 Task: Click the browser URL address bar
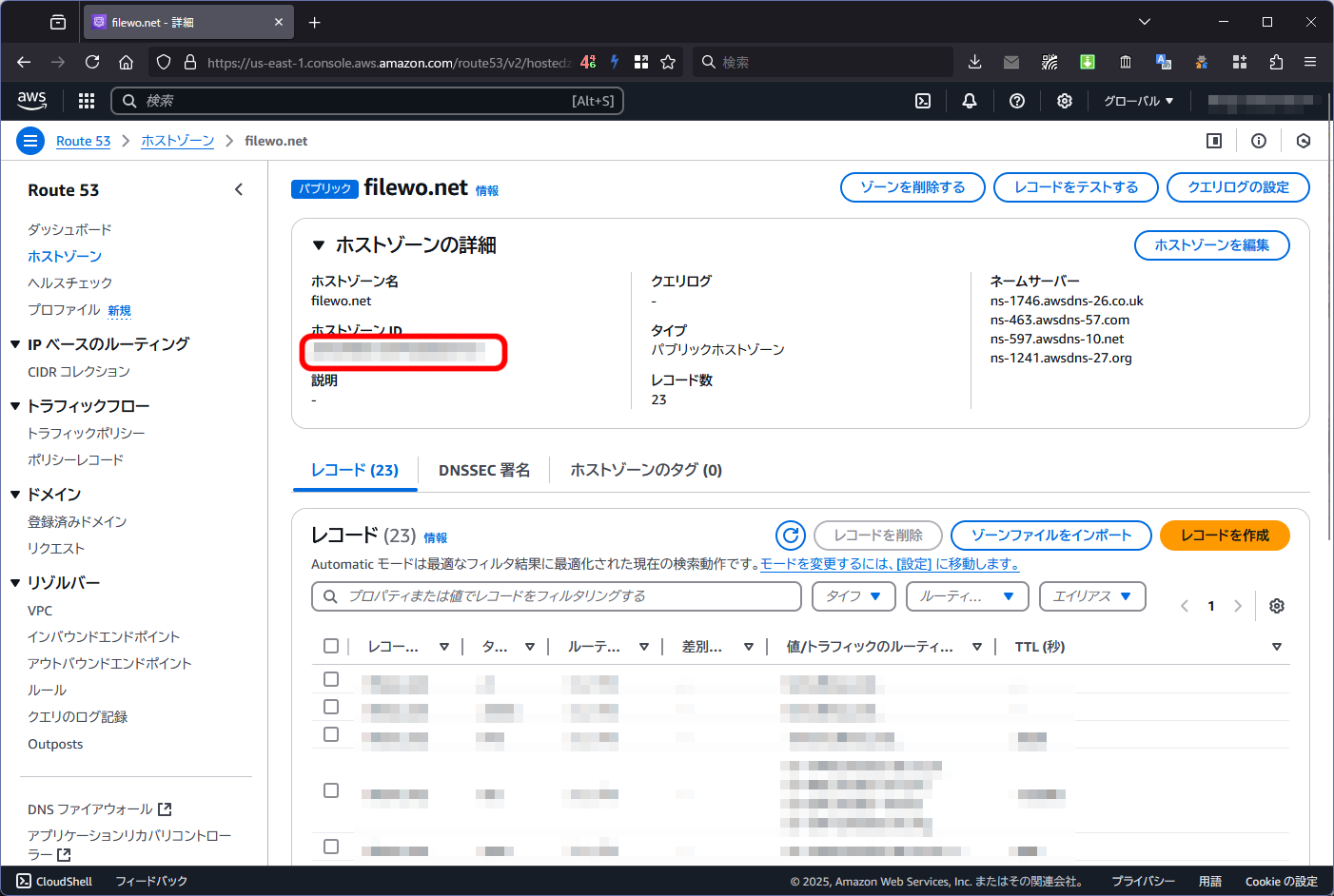tap(388, 62)
